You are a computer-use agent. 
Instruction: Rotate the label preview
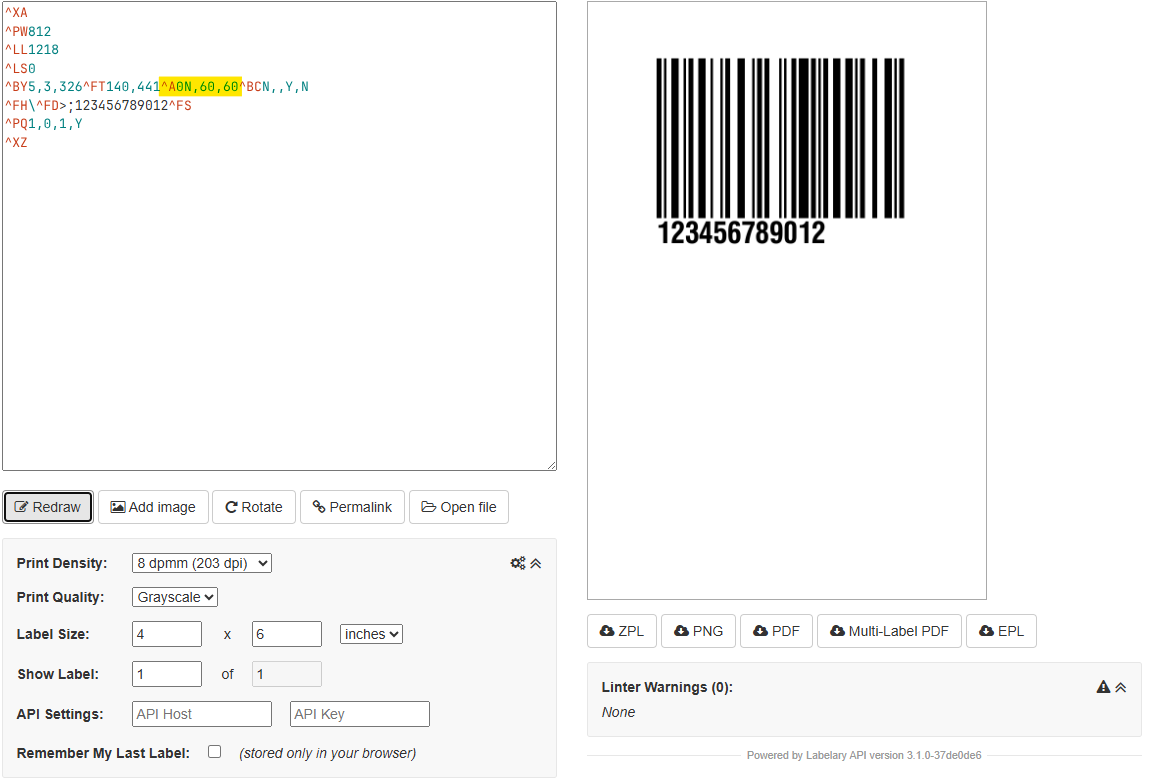coord(254,507)
